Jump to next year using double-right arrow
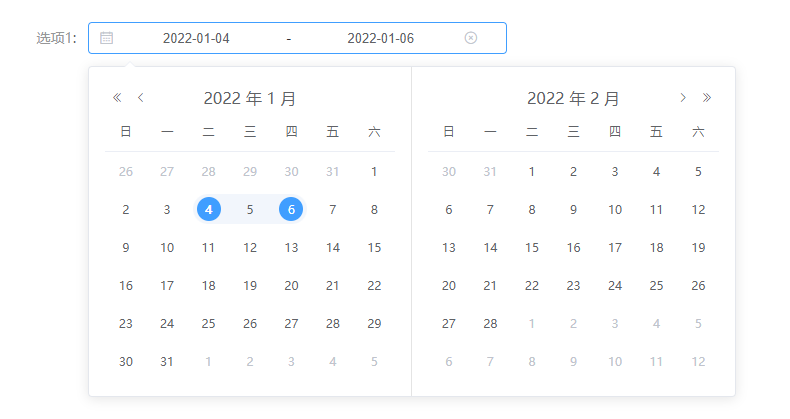Screen dimensions: 790x419 pos(707,98)
